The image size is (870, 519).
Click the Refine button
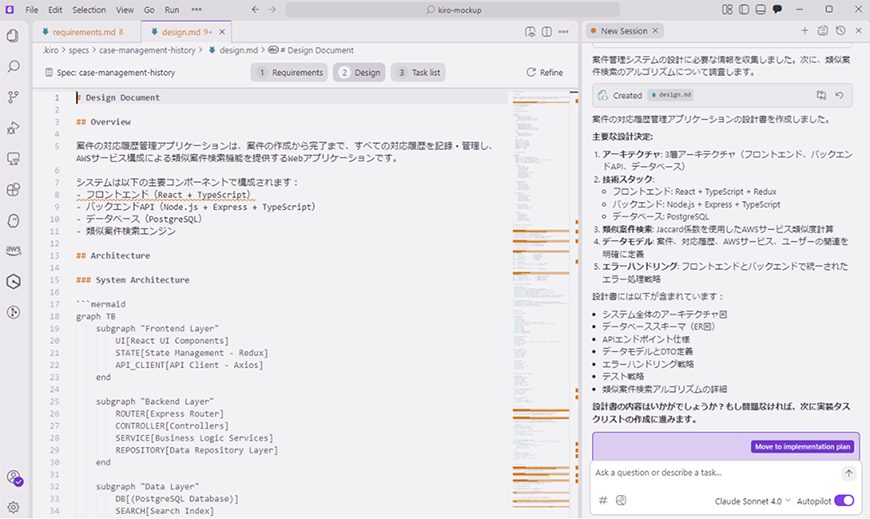544,72
